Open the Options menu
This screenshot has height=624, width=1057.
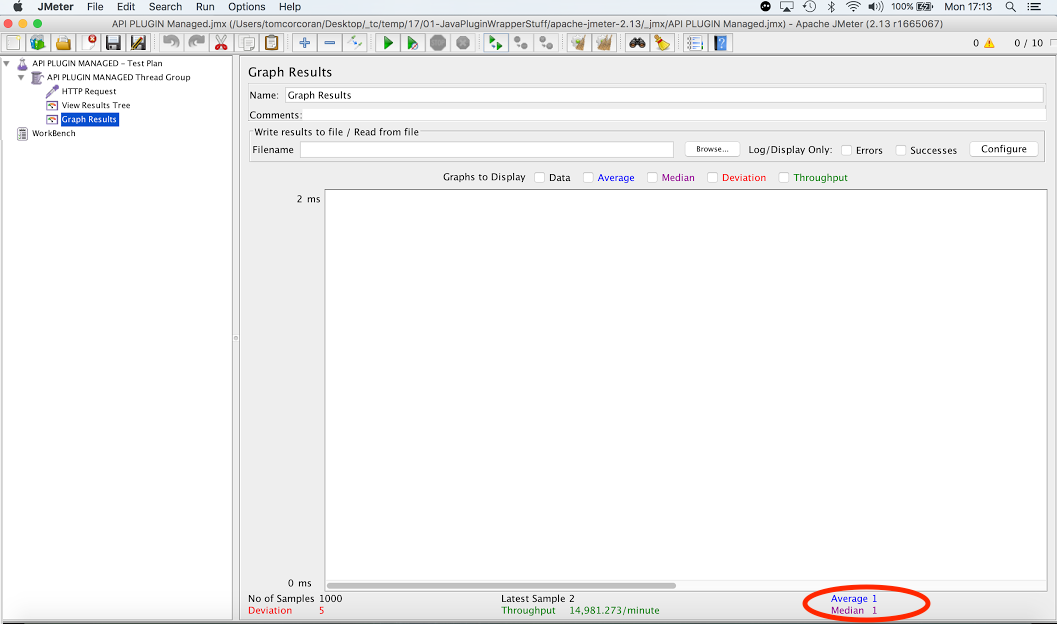pyautogui.click(x=246, y=7)
